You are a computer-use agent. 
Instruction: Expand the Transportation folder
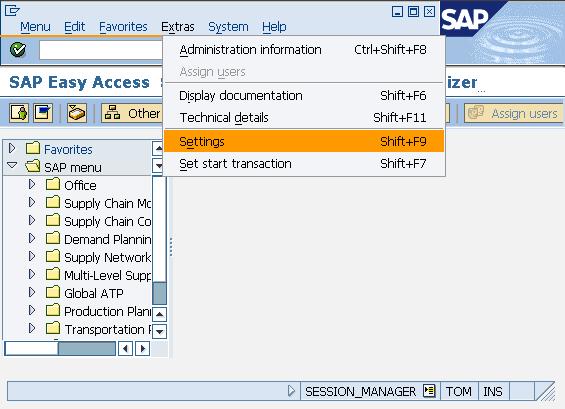click(32, 328)
